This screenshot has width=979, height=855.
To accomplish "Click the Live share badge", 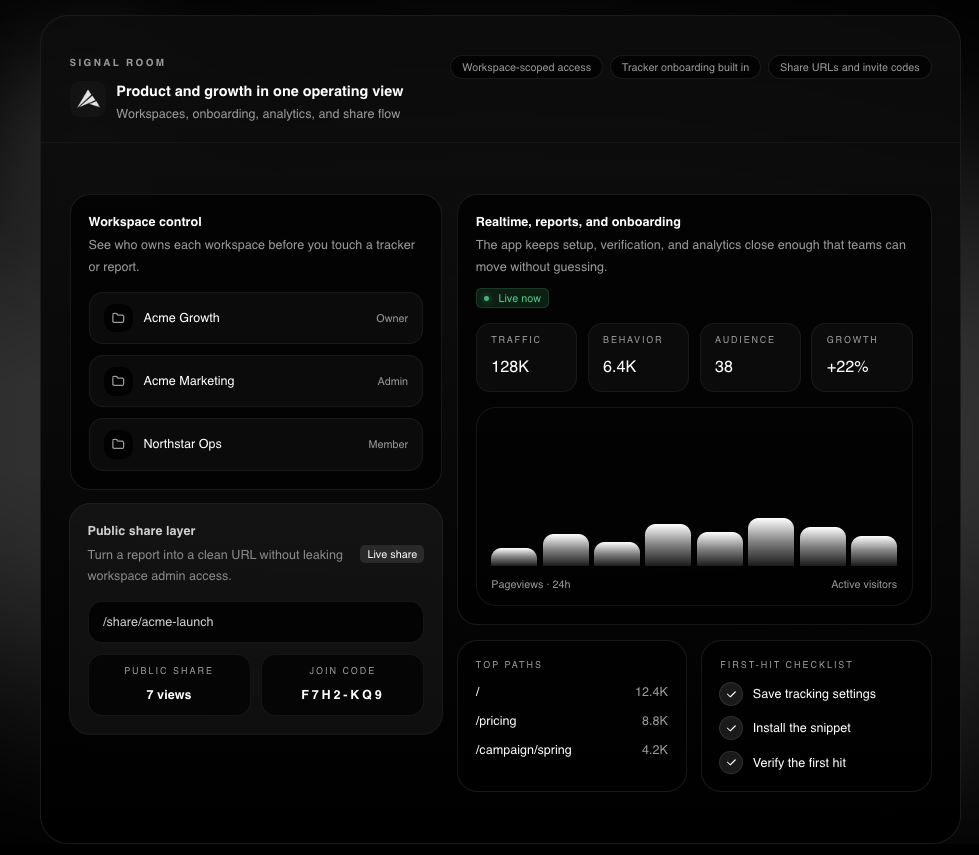I will (391, 554).
